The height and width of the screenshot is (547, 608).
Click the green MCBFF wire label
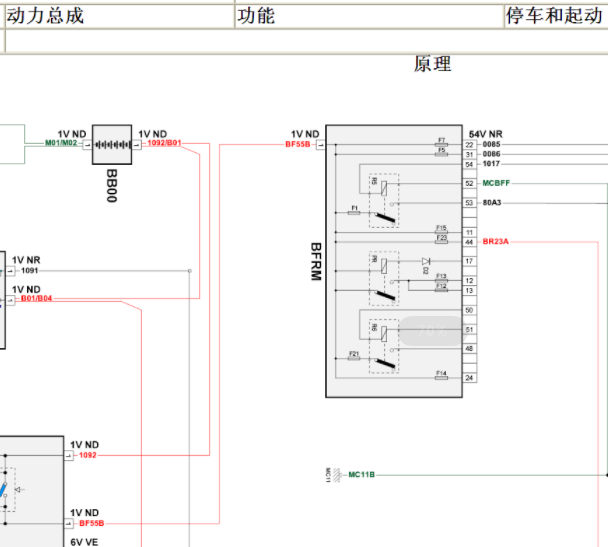(496, 183)
